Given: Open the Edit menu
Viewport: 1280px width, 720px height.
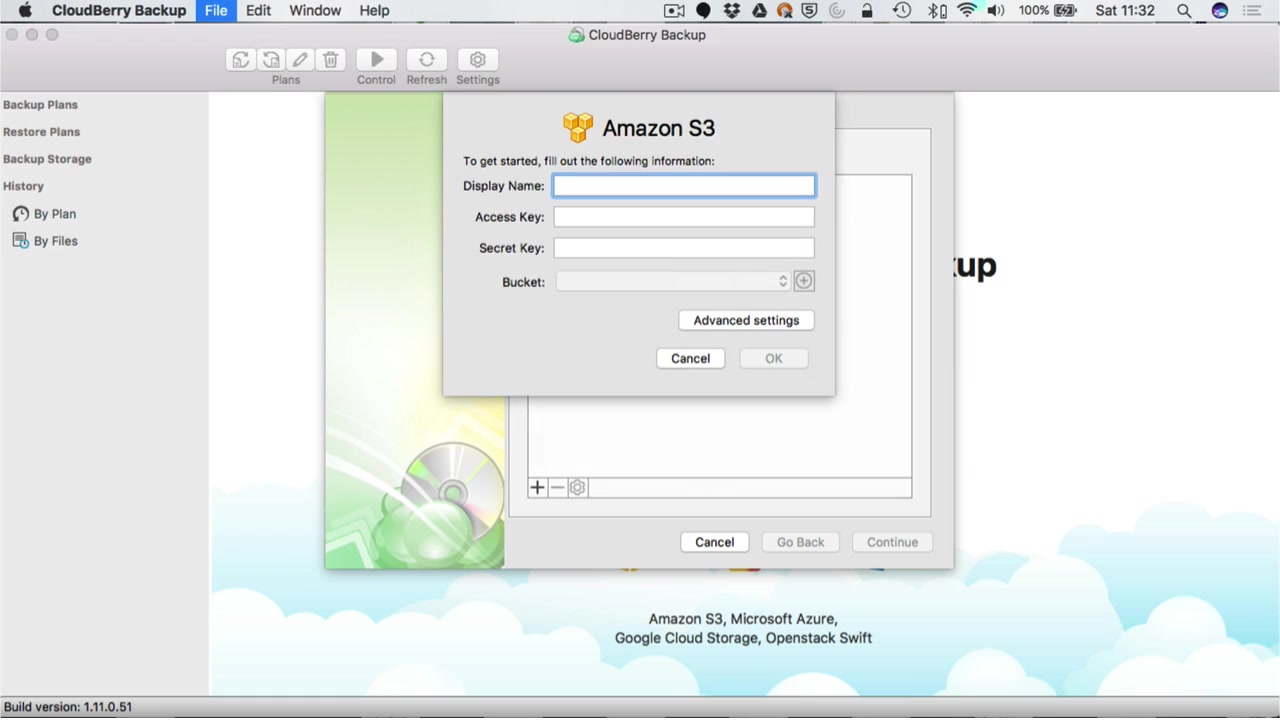Looking at the screenshot, I should [258, 11].
